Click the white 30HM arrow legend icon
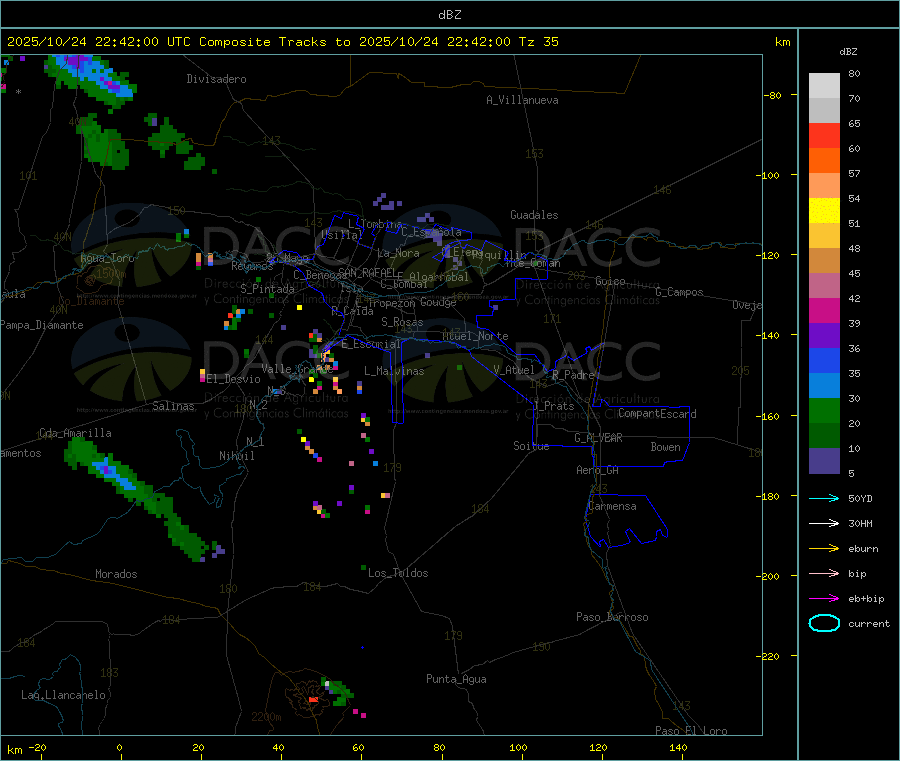The image size is (900, 761). (x=824, y=523)
